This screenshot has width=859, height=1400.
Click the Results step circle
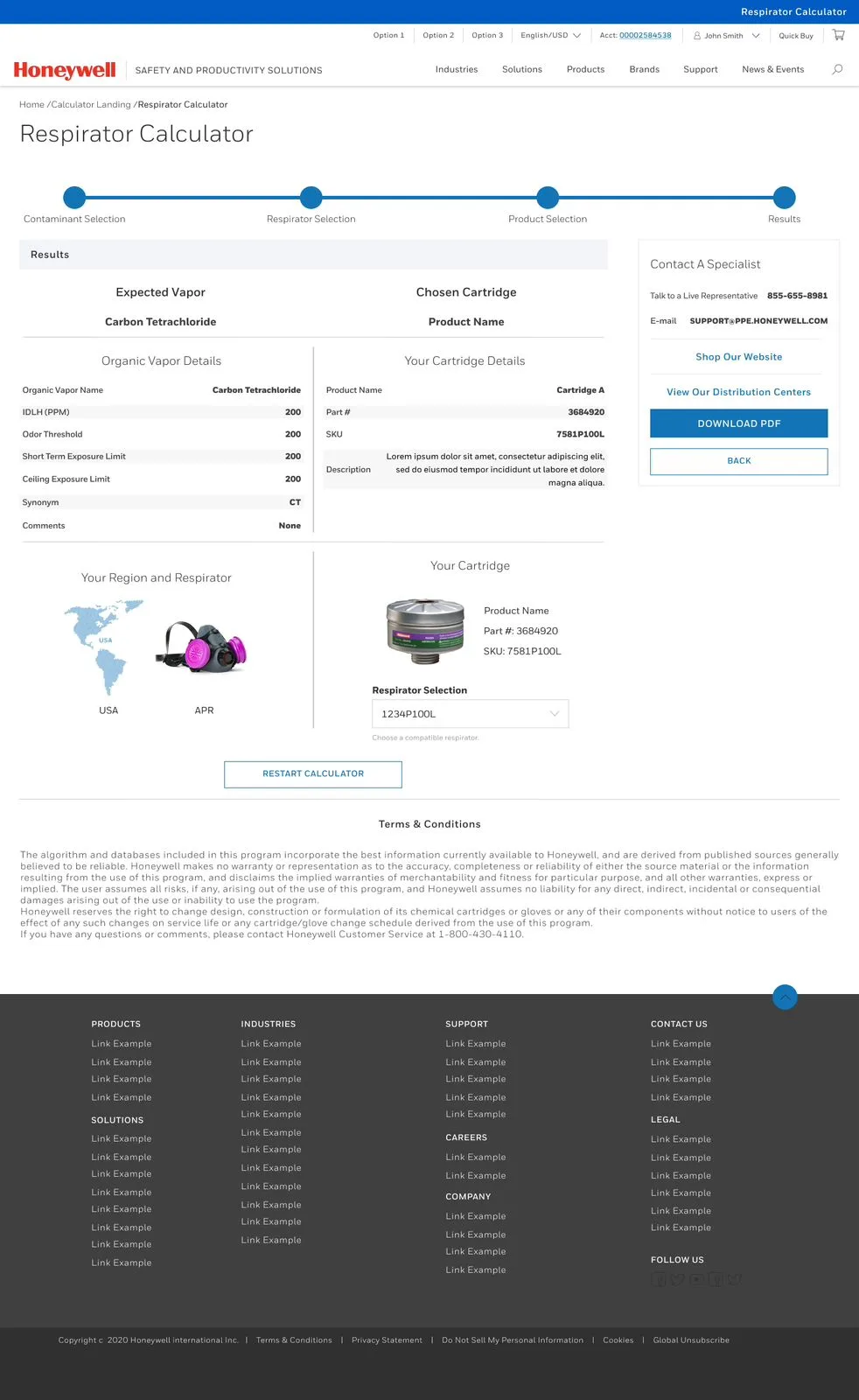[x=785, y=198]
